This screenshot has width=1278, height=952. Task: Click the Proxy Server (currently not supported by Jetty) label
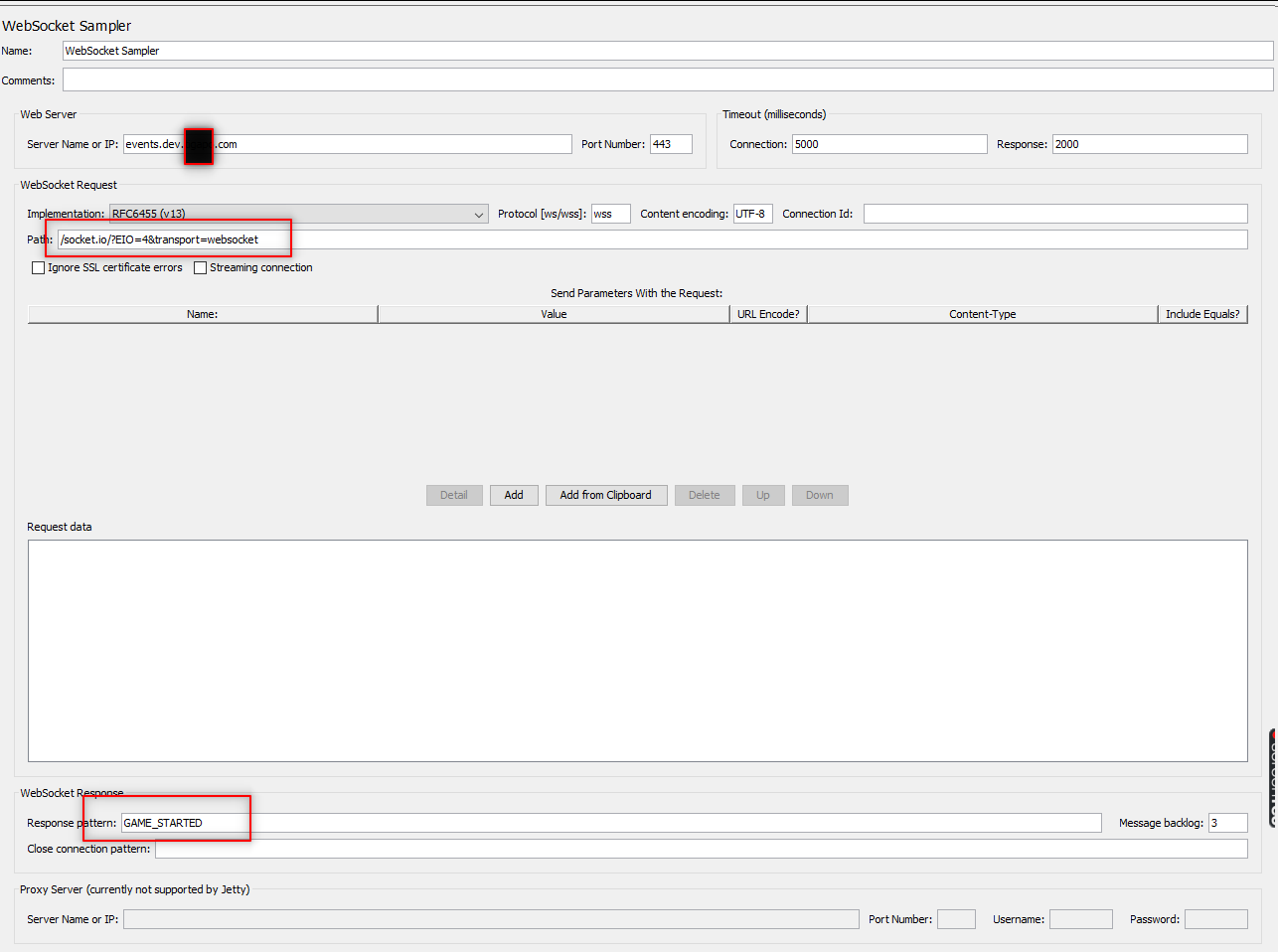tap(135, 889)
